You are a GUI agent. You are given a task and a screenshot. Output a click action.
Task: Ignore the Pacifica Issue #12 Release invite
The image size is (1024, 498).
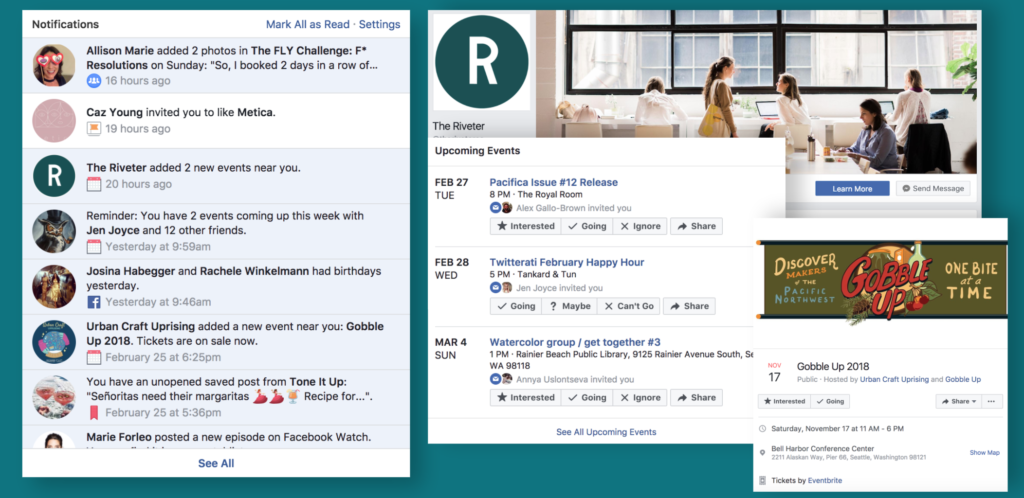pos(641,226)
